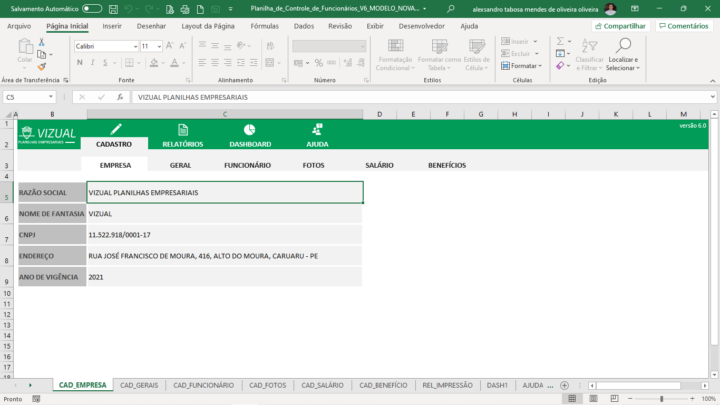
Task: Switch to CAD_FUNCIONÁRIO sheet tab
Action: click(x=203, y=385)
